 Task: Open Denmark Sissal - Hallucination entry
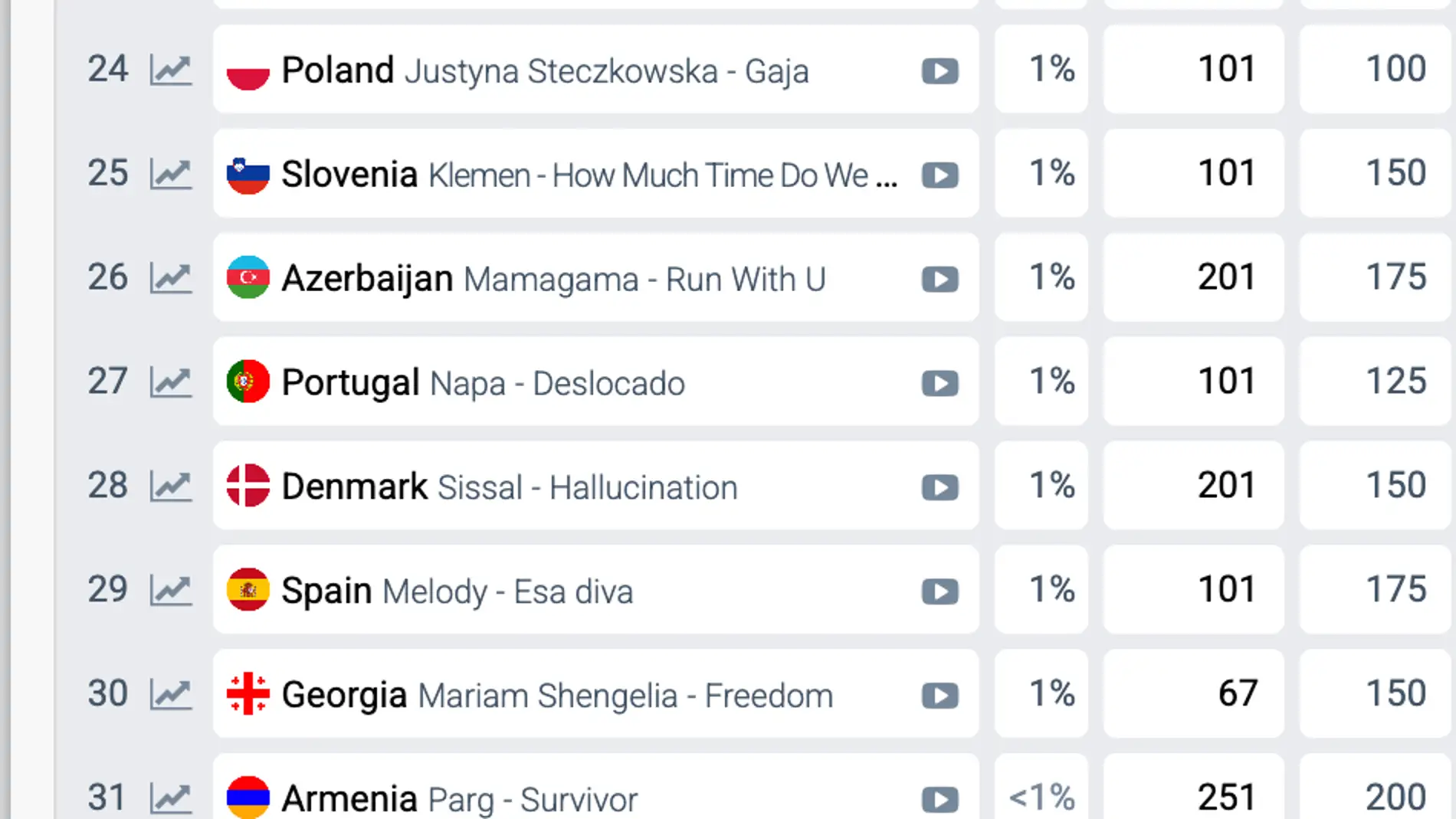click(510, 487)
